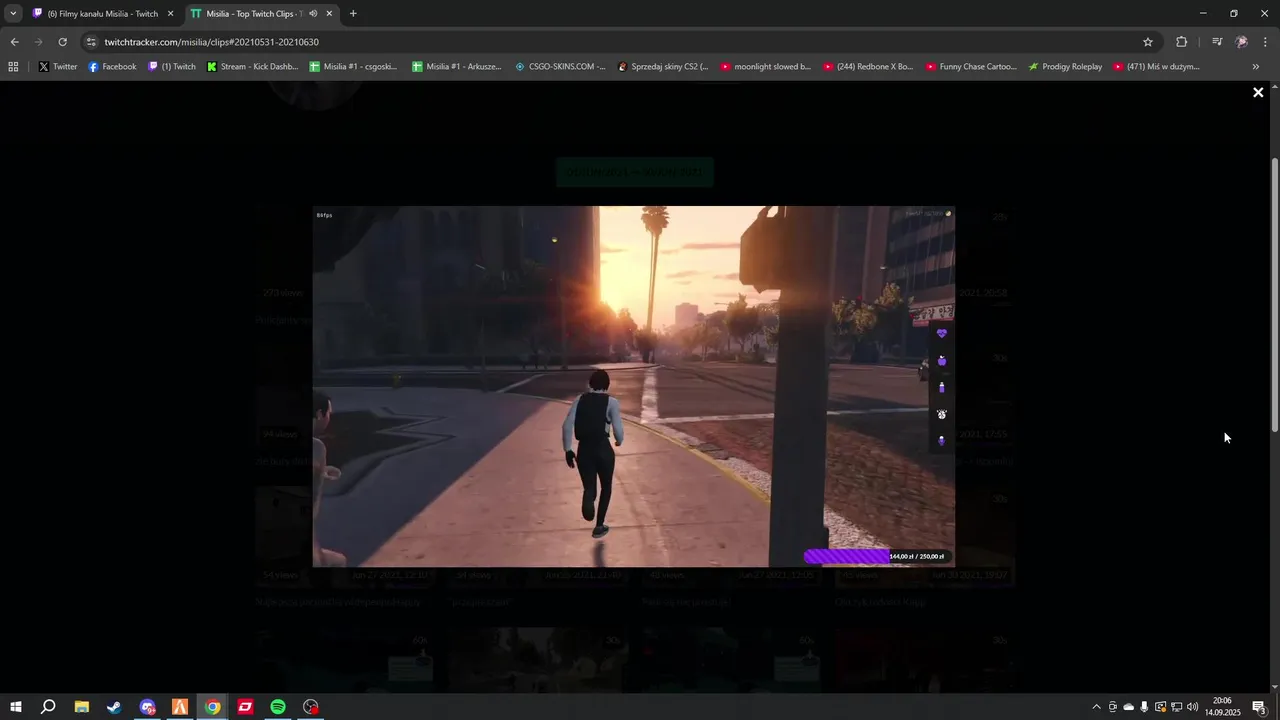Open the Twitter bookmark
The width and height of the screenshot is (1280, 720).
(x=58, y=67)
